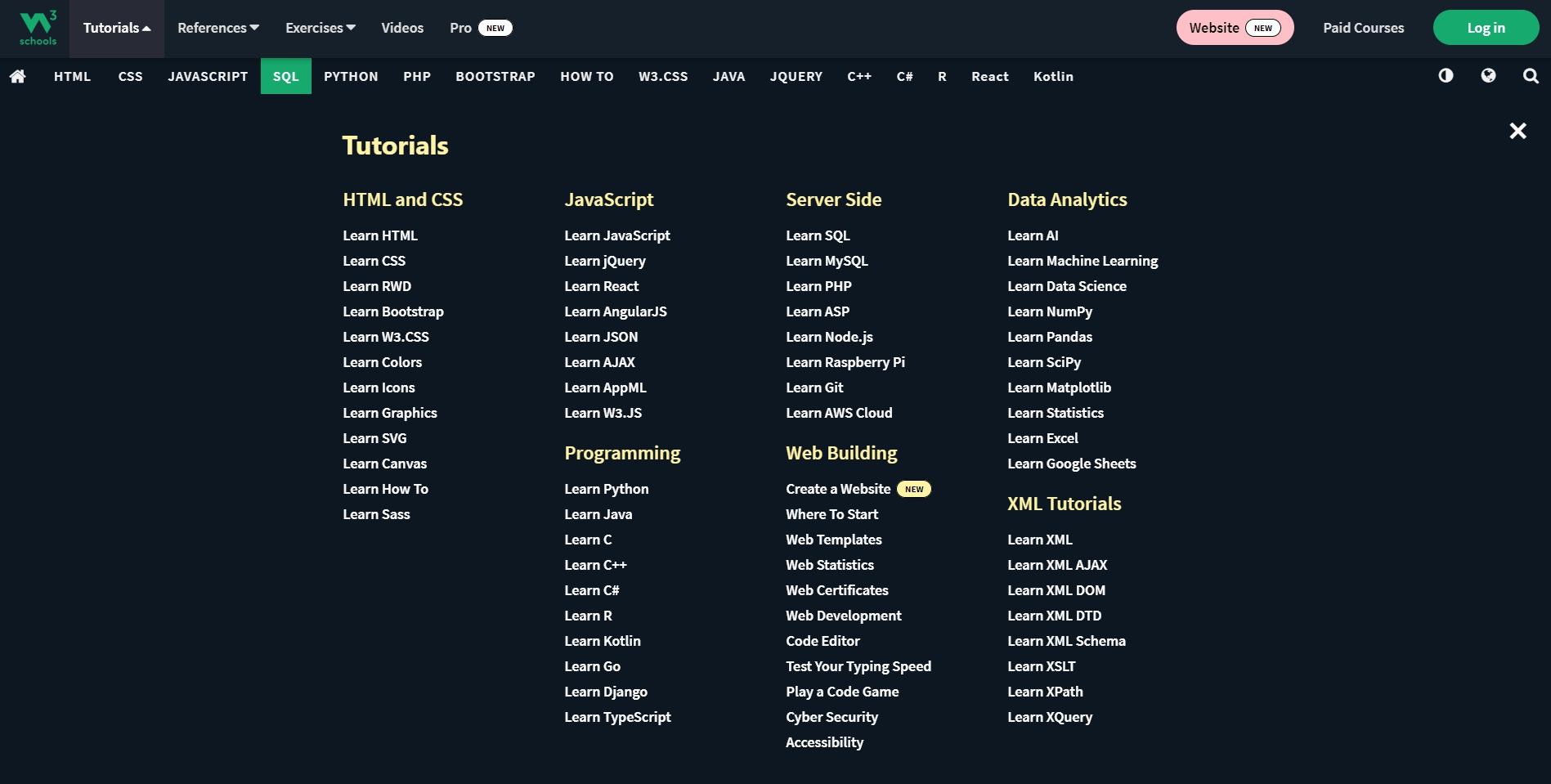
Task: Open Learn Pandas link
Action: [1050, 337]
